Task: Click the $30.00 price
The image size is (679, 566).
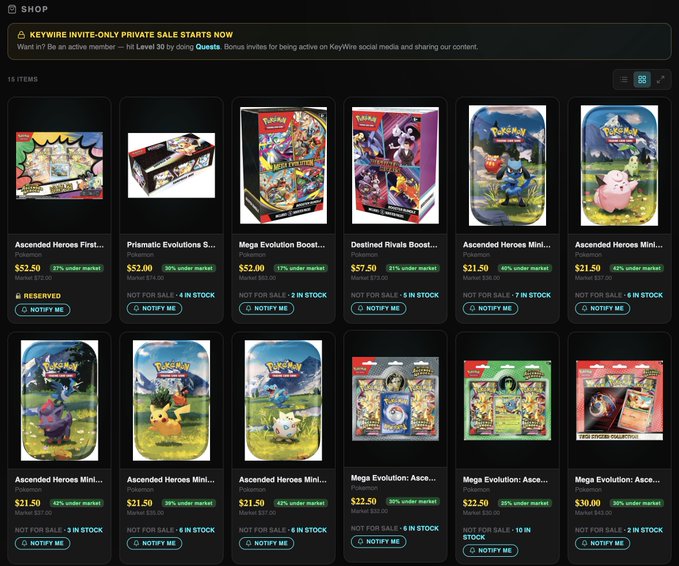Action: pos(588,503)
